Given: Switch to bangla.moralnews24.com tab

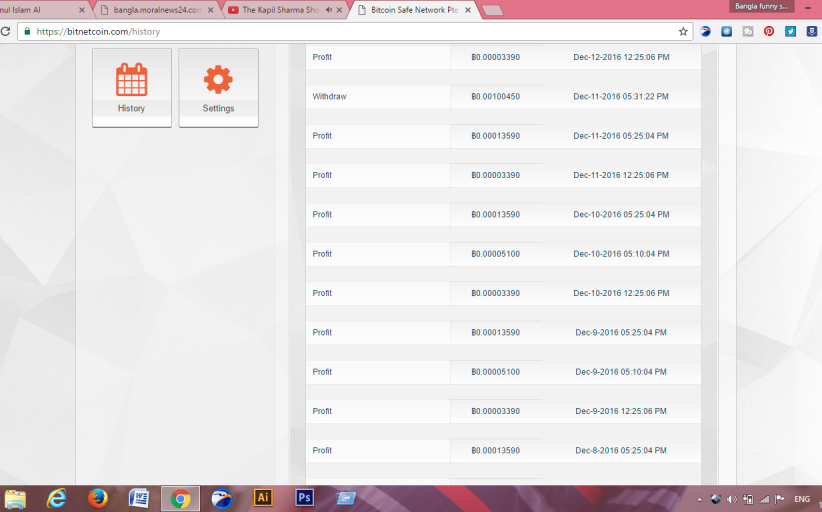Looking at the screenshot, I should coord(150,10).
